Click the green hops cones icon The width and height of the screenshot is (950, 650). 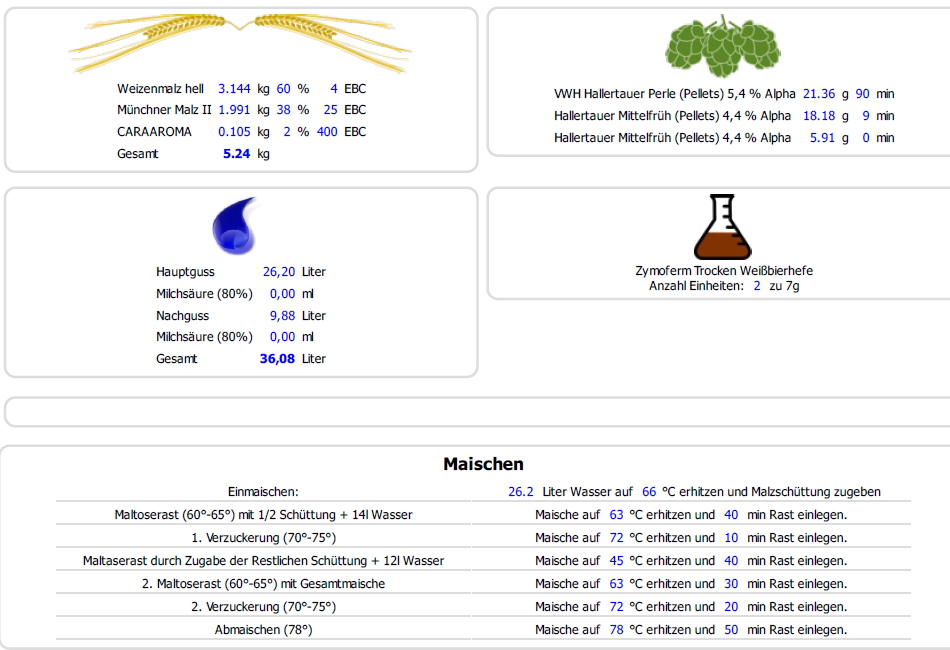click(x=723, y=45)
